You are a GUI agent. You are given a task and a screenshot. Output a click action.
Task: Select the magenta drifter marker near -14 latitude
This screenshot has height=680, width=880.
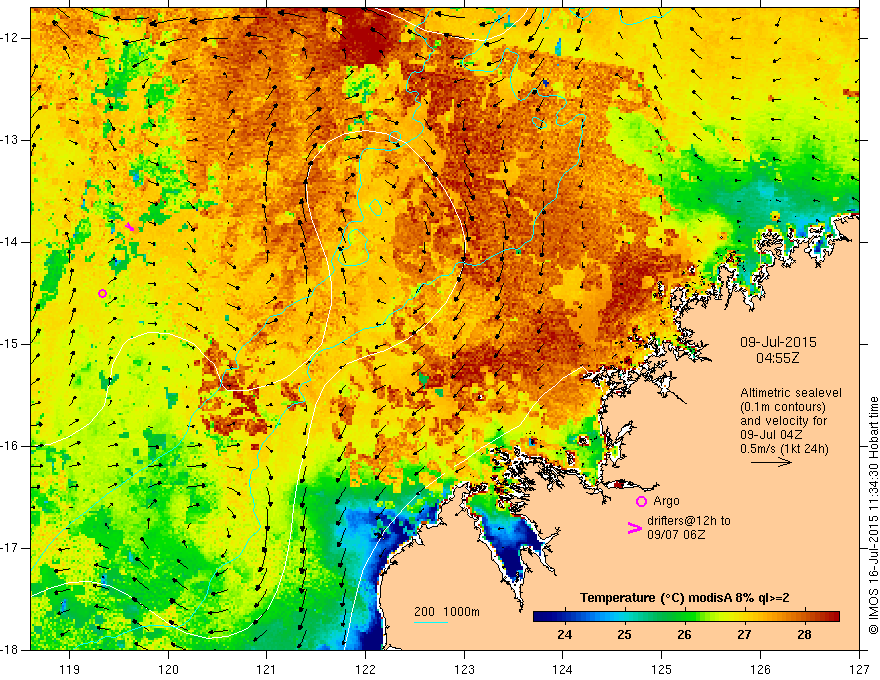(x=130, y=227)
